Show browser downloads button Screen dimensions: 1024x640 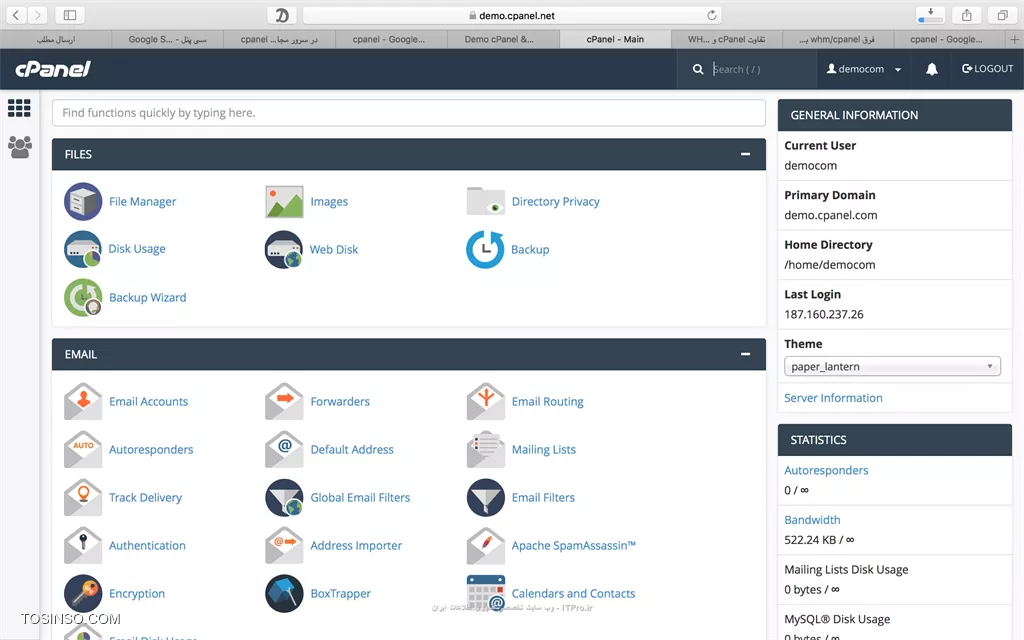click(x=931, y=15)
